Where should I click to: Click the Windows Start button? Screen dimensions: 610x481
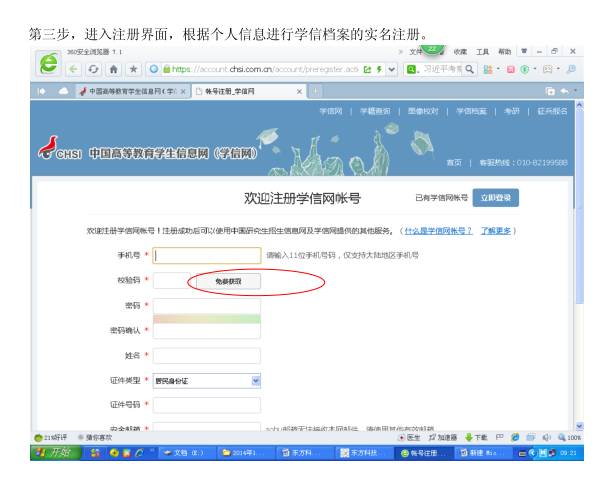point(56,453)
